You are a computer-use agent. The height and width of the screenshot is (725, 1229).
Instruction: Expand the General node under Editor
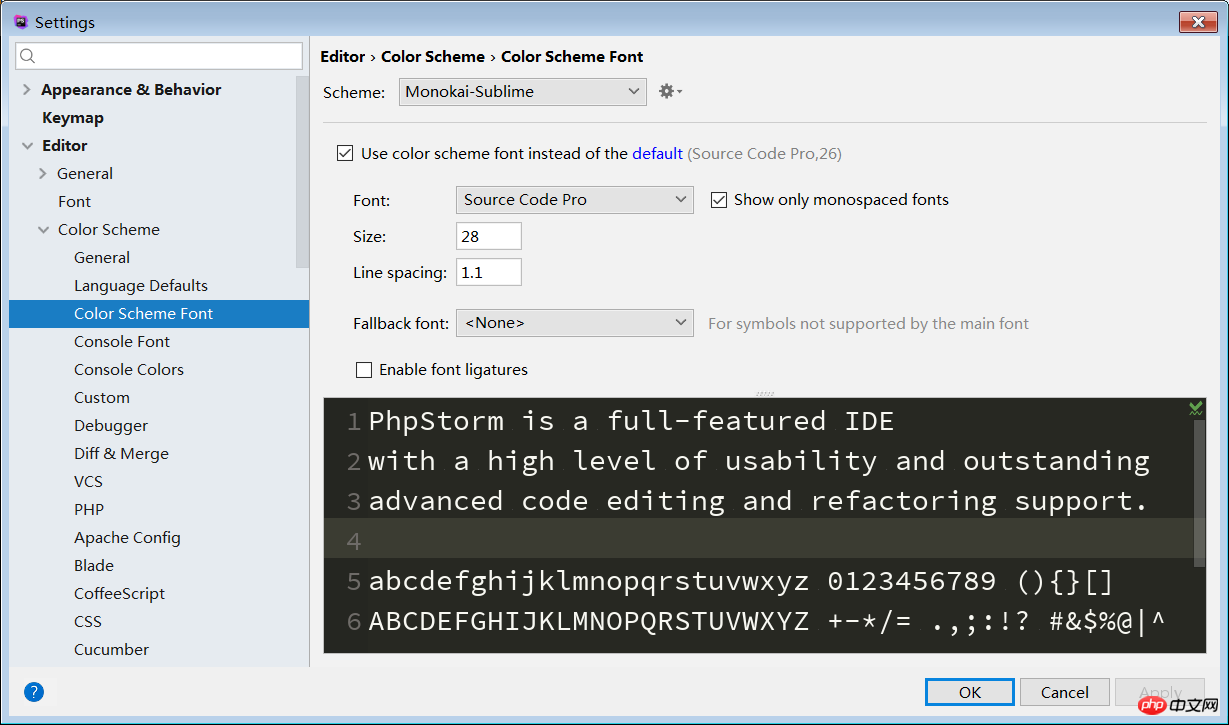[x=43, y=174]
